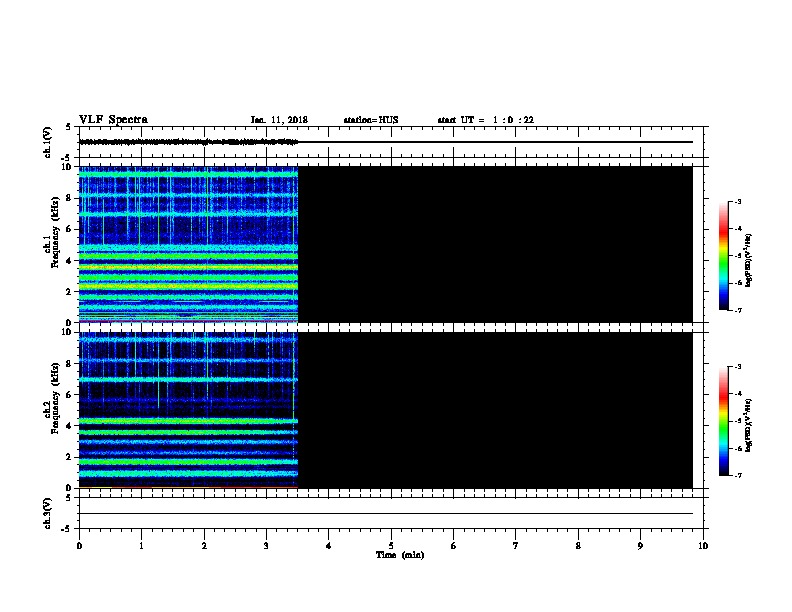Click the black no-data area of ch.2 spectrogram

click(x=495, y=410)
